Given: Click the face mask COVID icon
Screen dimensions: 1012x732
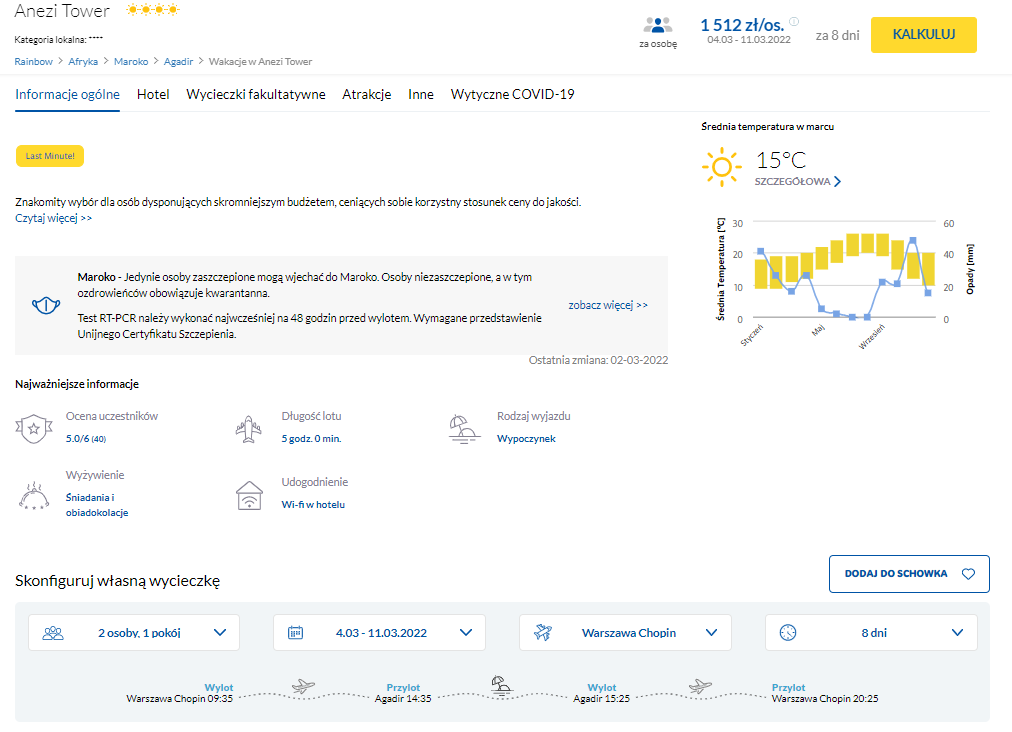Looking at the screenshot, I should [x=43, y=305].
